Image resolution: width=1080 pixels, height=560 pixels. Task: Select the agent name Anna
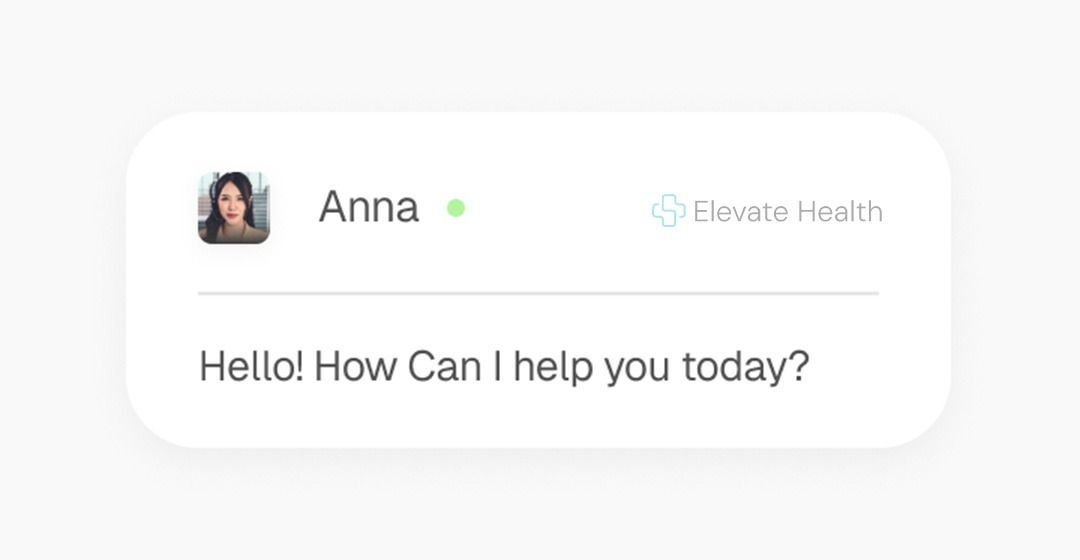(x=369, y=207)
